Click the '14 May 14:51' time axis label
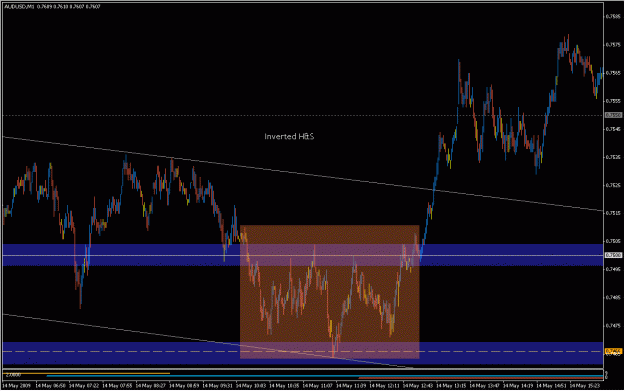Image resolution: width=625 pixels, height=391 pixels. (551, 386)
